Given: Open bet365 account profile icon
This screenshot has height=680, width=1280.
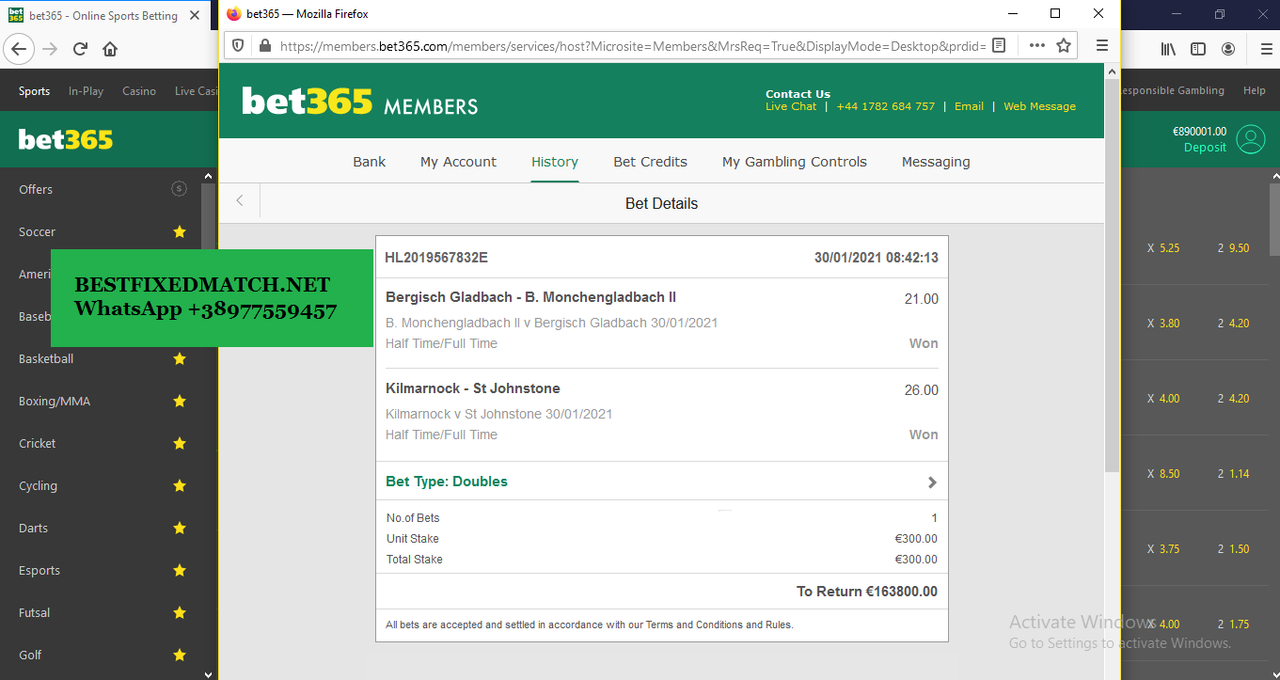Looking at the screenshot, I should coord(1251,139).
